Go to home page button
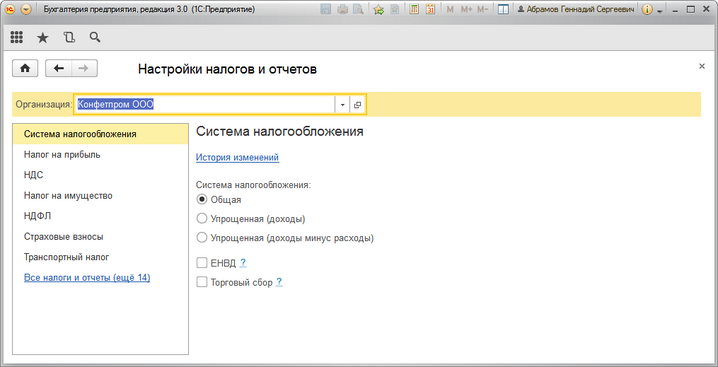This screenshot has width=718, height=367. (25, 68)
